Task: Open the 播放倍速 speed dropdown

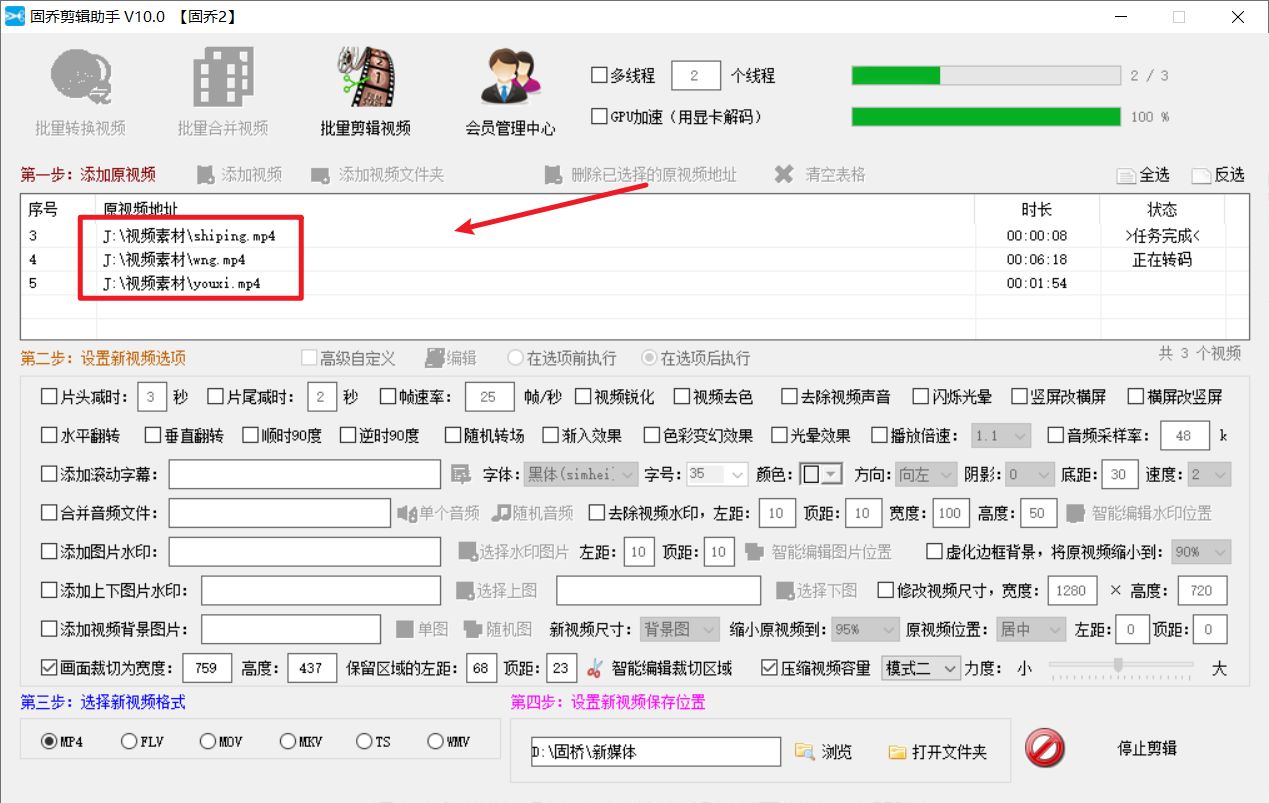Action: 1000,436
